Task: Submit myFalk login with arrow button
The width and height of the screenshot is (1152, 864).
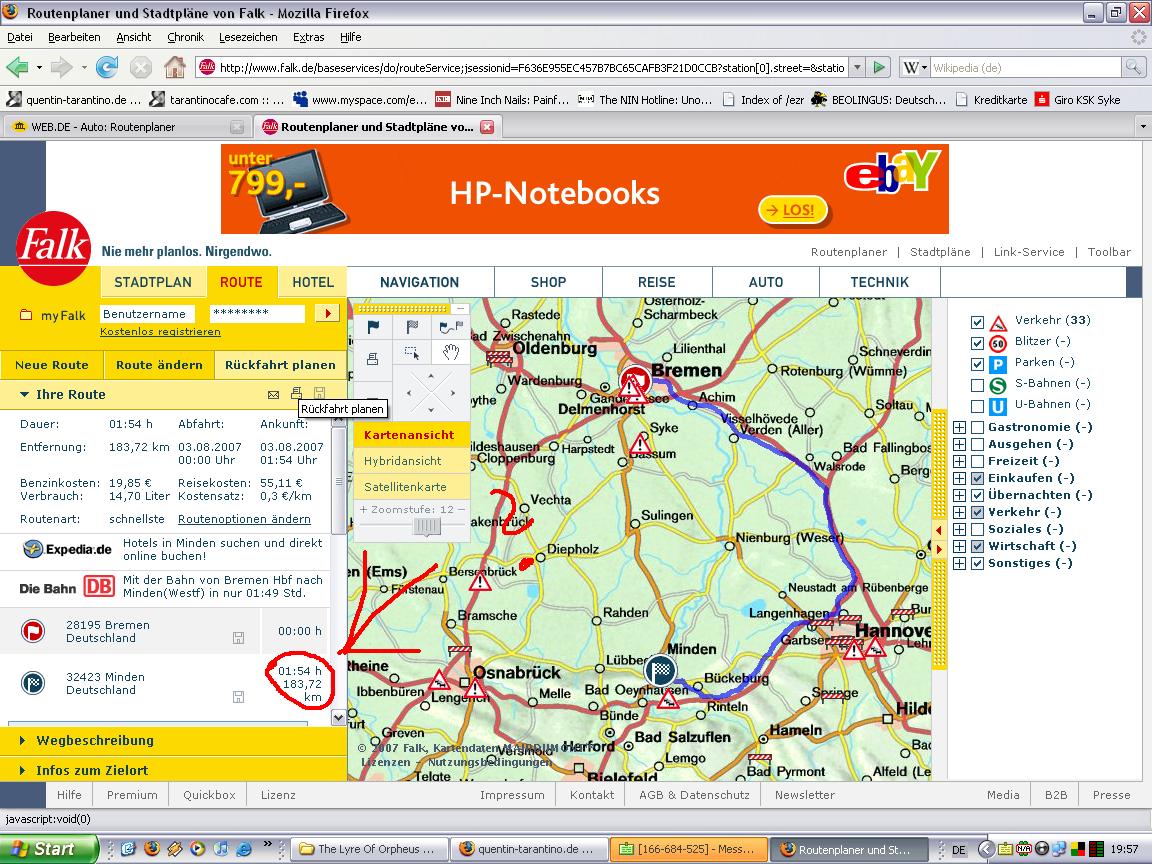Action: pos(327,314)
